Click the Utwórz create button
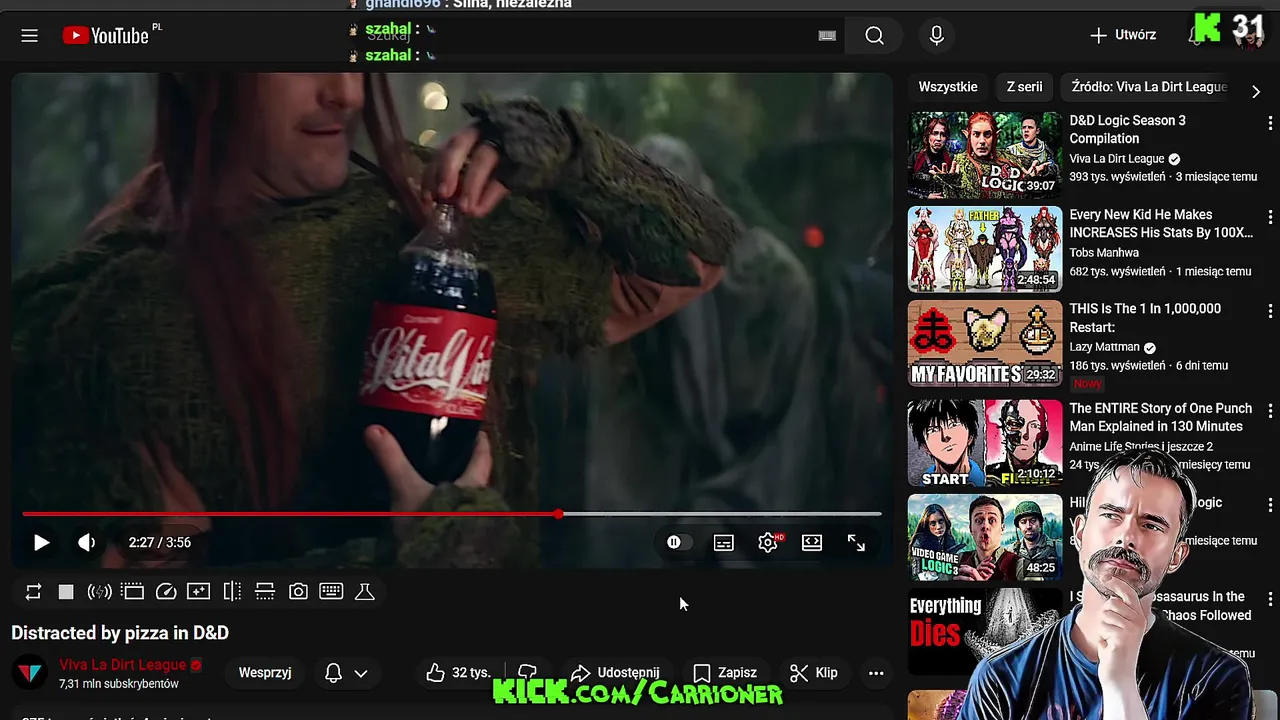1280x720 pixels. 1123,35
